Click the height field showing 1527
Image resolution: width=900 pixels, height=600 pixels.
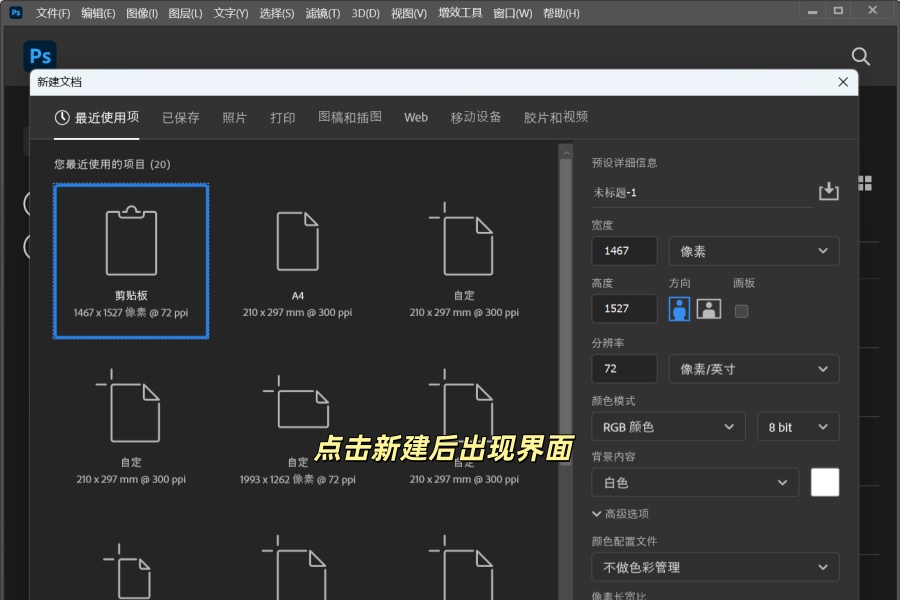click(624, 308)
